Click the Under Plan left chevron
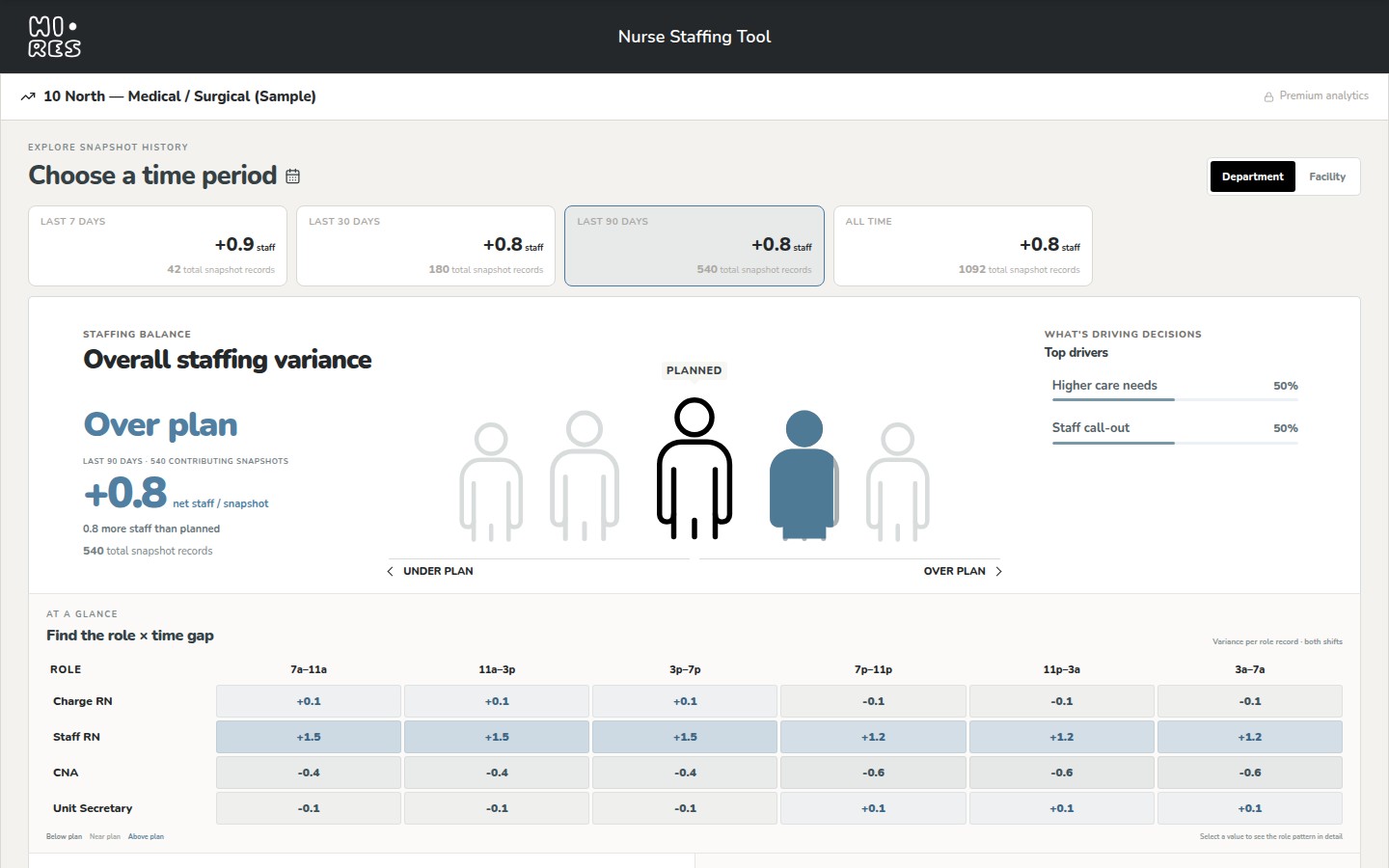This screenshot has height=868, width=1389. coord(390,571)
